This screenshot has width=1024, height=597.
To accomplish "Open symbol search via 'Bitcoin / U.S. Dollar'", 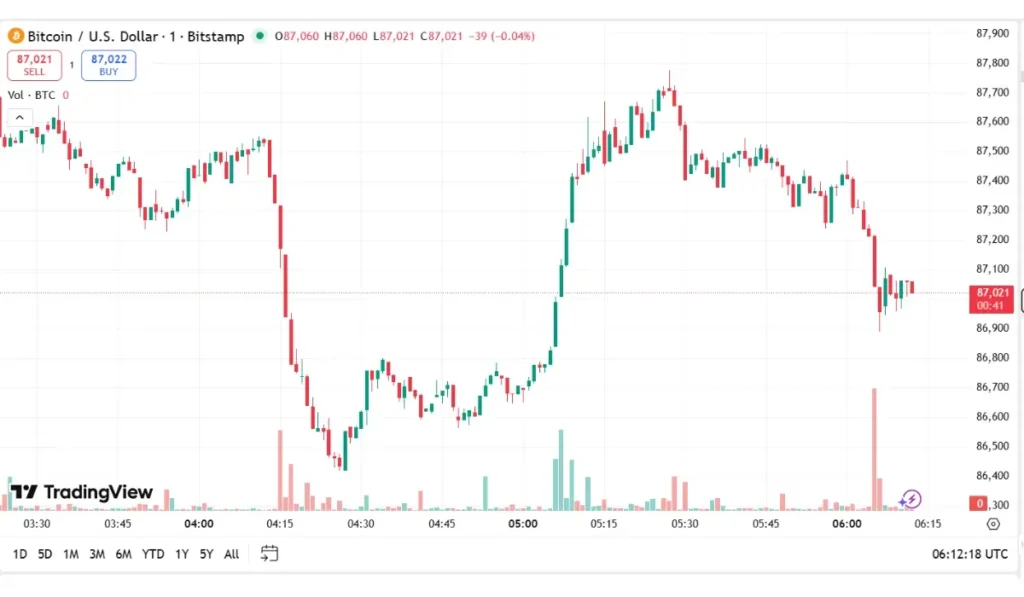I will [90, 35].
